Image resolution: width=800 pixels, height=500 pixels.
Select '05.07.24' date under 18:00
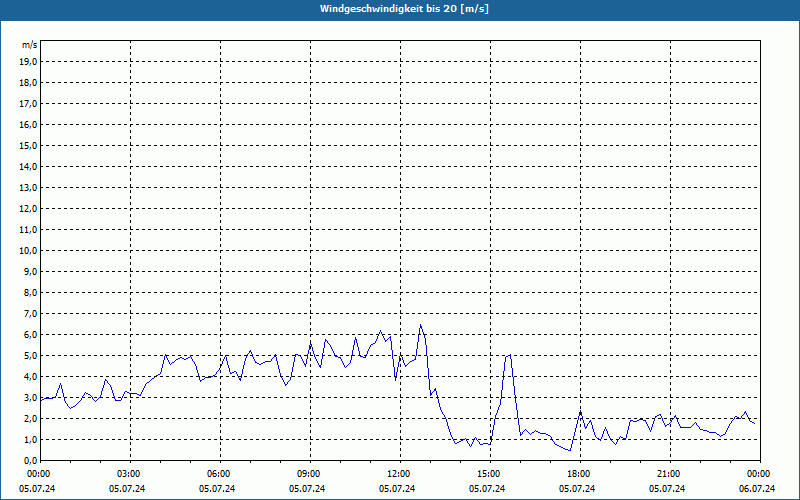(577, 489)
